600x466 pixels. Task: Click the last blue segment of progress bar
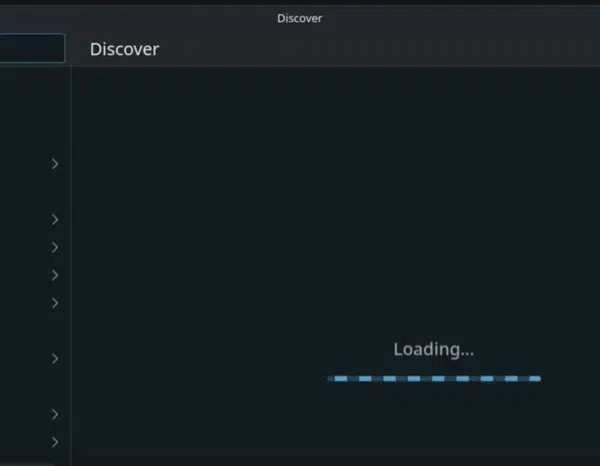[x=535, y=379]
